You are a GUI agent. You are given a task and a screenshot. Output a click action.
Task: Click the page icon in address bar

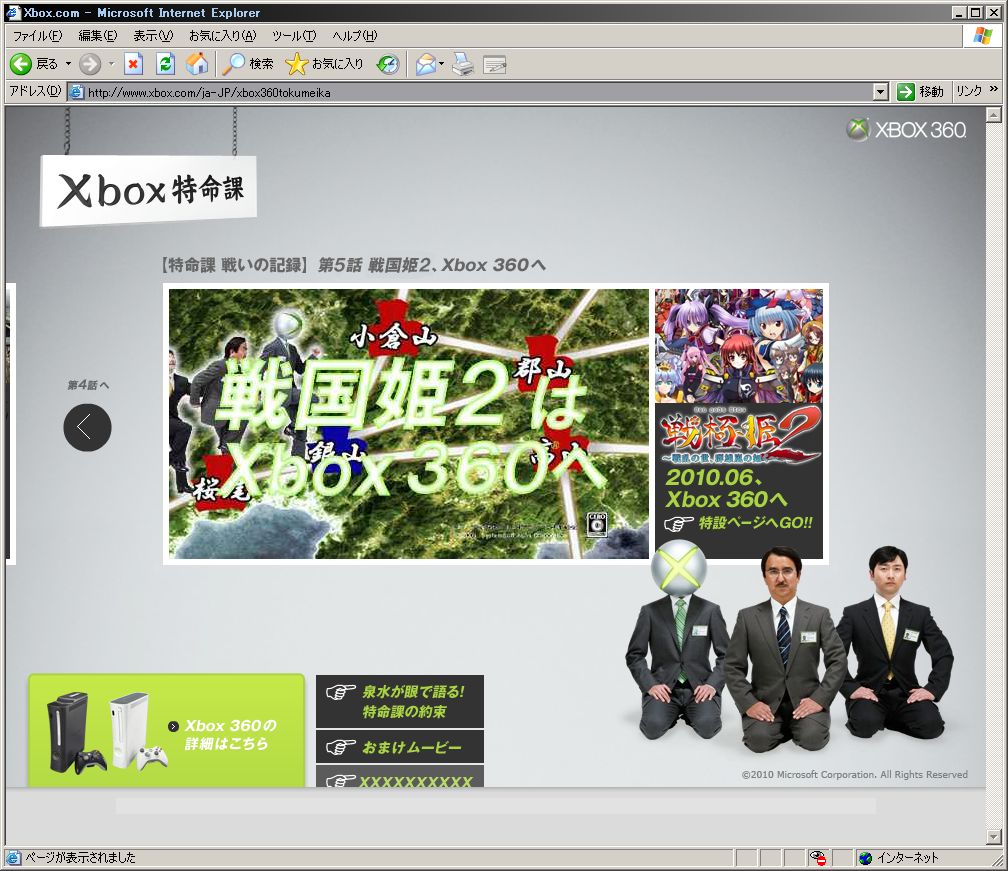coord(76,92)
